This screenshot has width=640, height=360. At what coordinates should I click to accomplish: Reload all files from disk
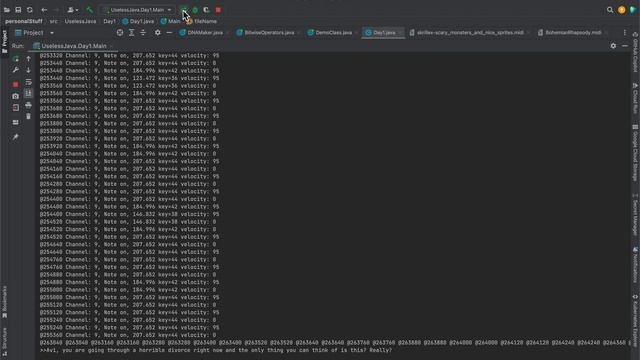pos(30,10)
